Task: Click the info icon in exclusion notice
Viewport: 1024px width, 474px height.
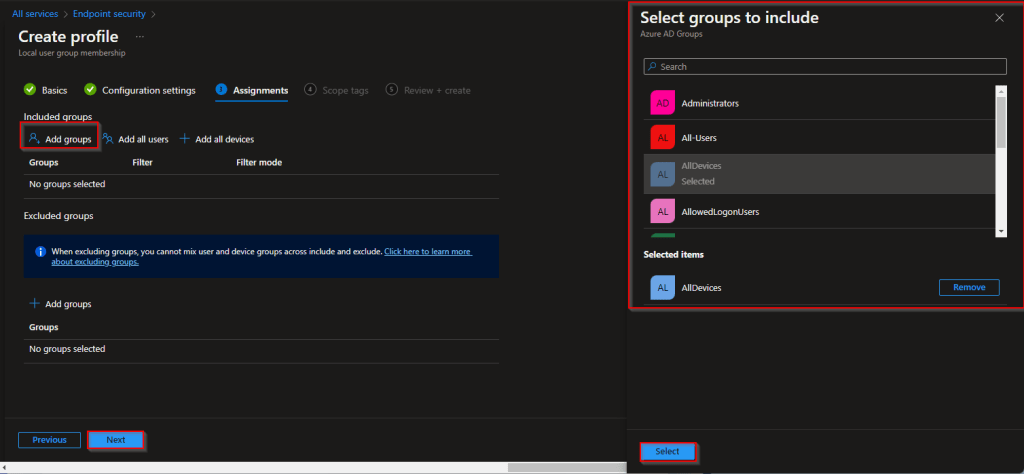Action: [x=40, y=252]
